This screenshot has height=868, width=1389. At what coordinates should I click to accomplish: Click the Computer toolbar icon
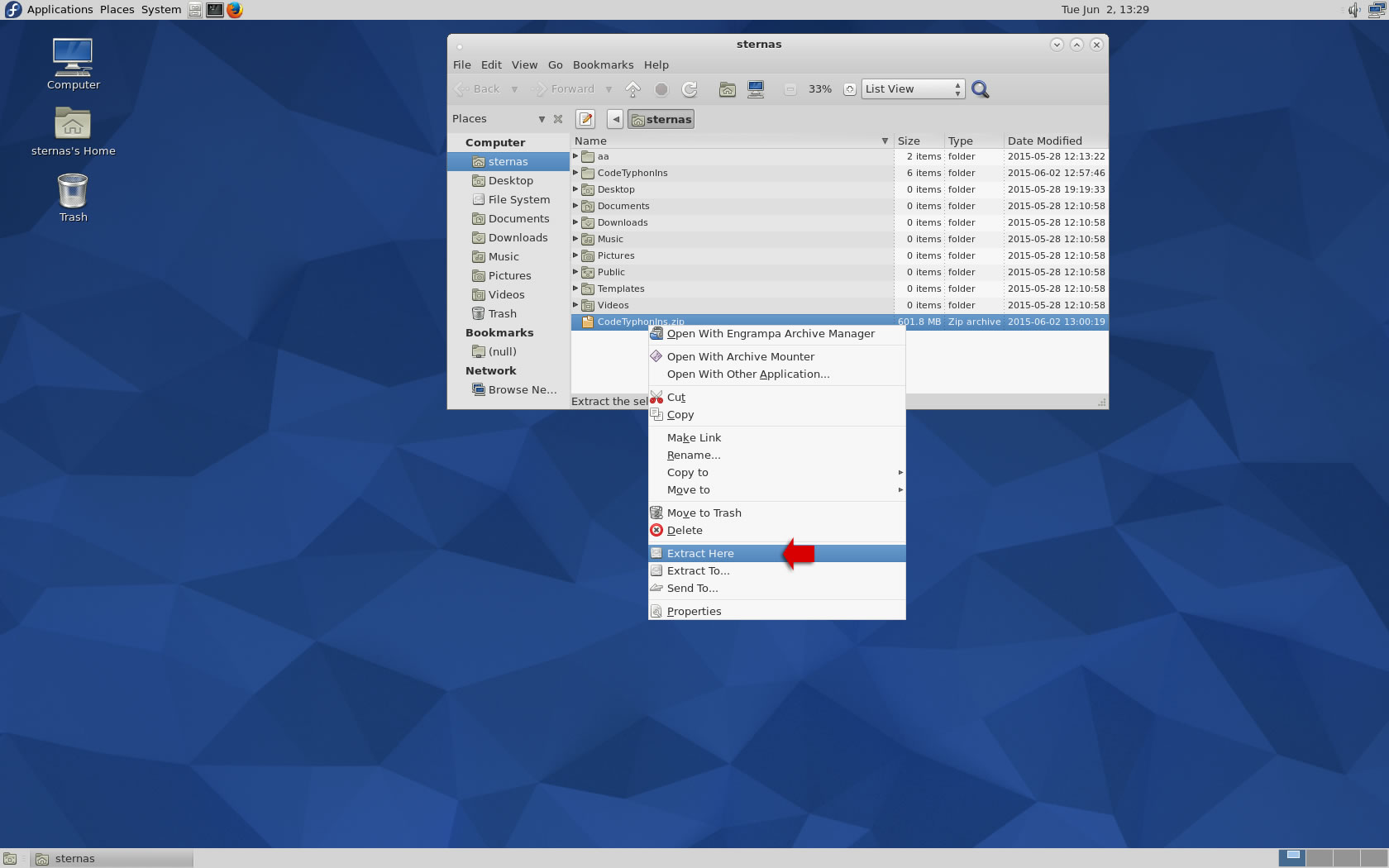pyautogui.click(x=756, y=89)
